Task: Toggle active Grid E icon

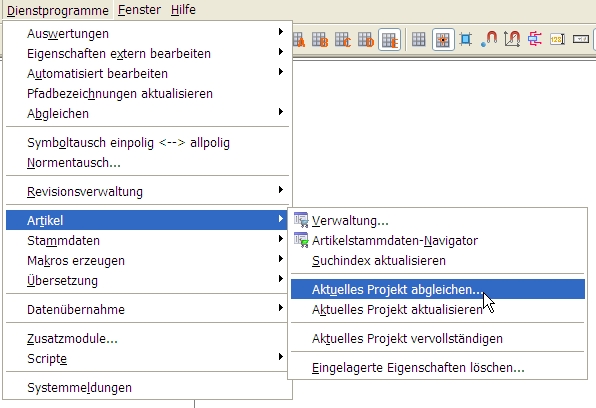Action: click(x=390, y=40)
